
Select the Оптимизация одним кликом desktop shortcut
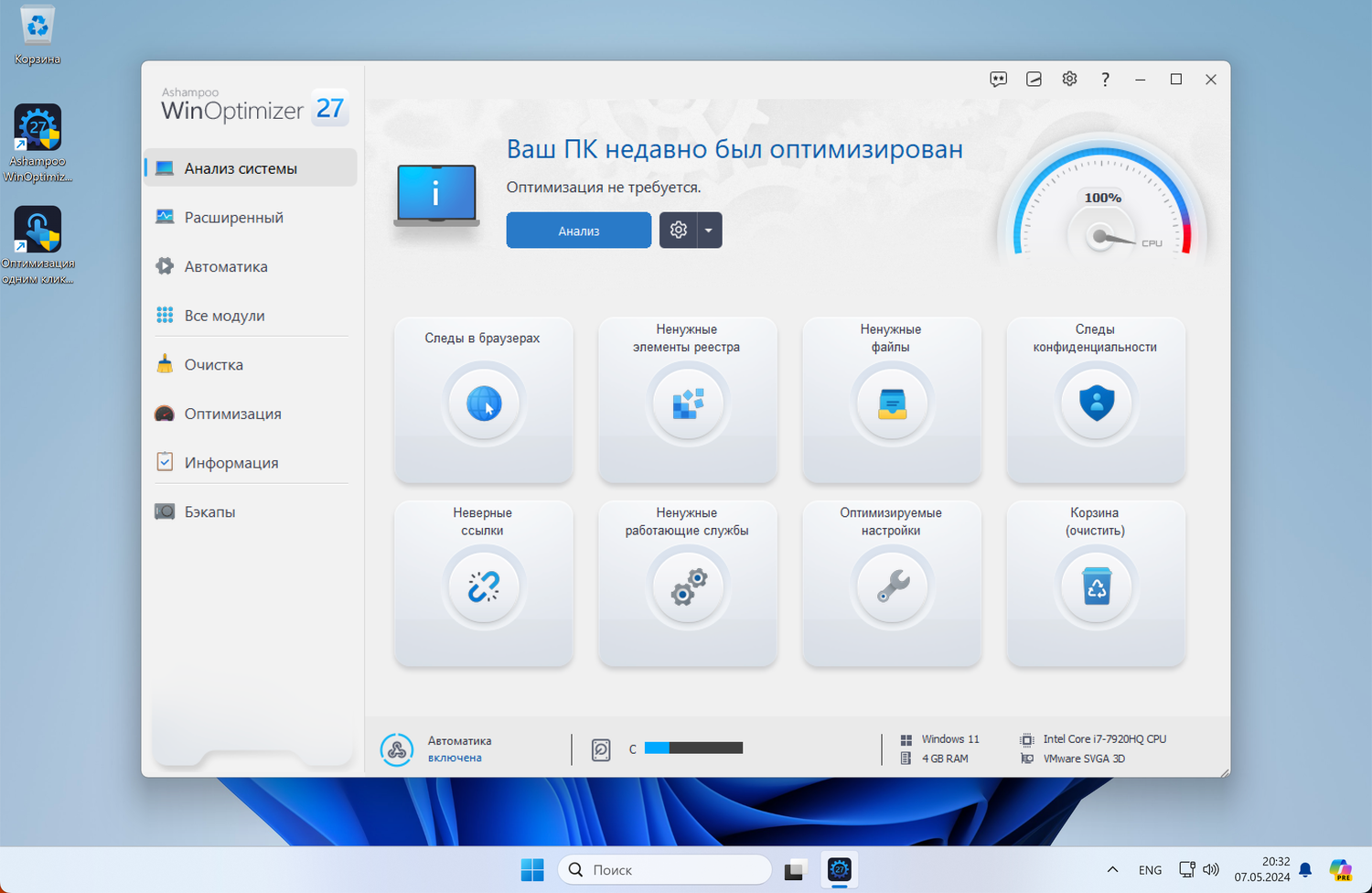[x=38, y=245]
